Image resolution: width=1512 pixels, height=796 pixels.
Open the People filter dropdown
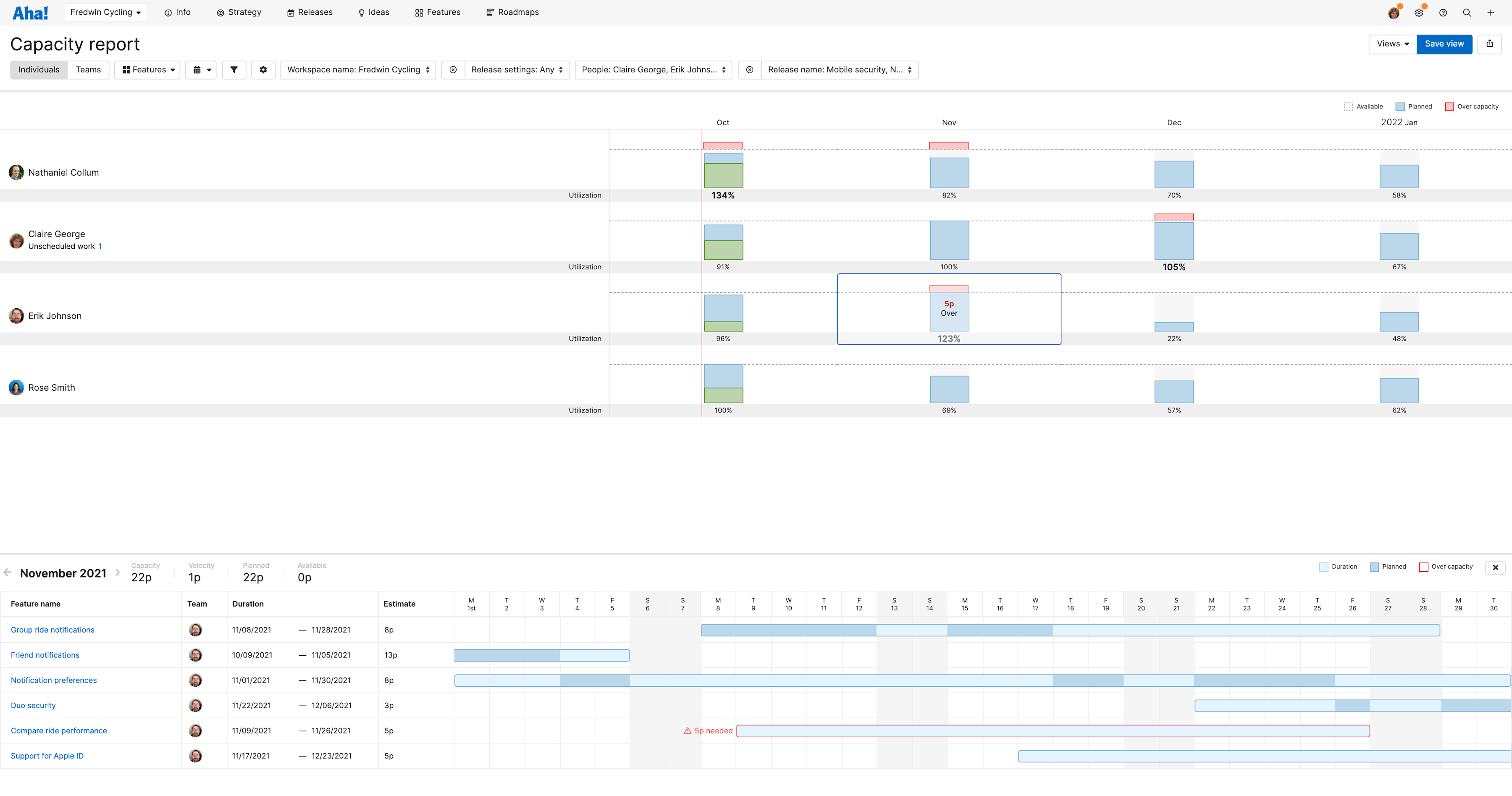653,70
